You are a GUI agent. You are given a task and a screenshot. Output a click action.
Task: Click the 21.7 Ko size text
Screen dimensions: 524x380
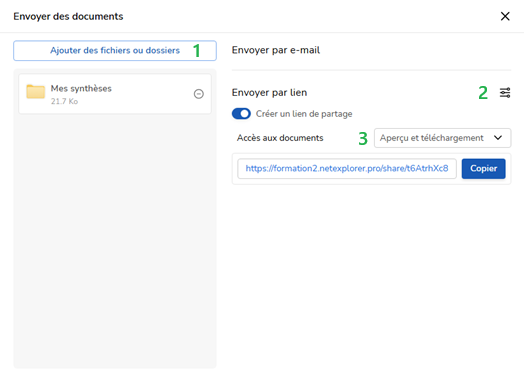64,101
